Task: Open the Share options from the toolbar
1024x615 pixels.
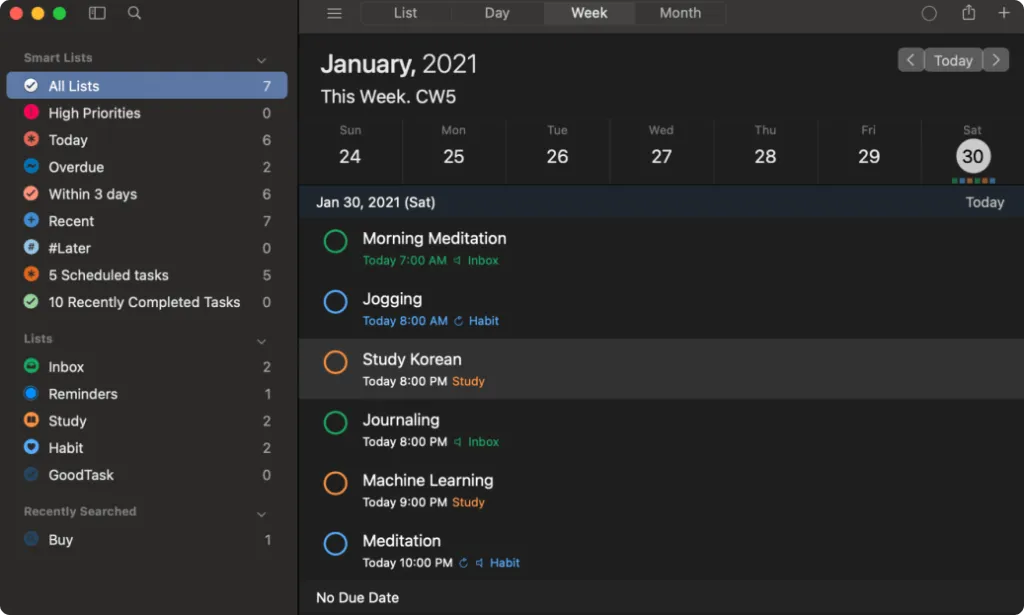Action: (967, 13)
